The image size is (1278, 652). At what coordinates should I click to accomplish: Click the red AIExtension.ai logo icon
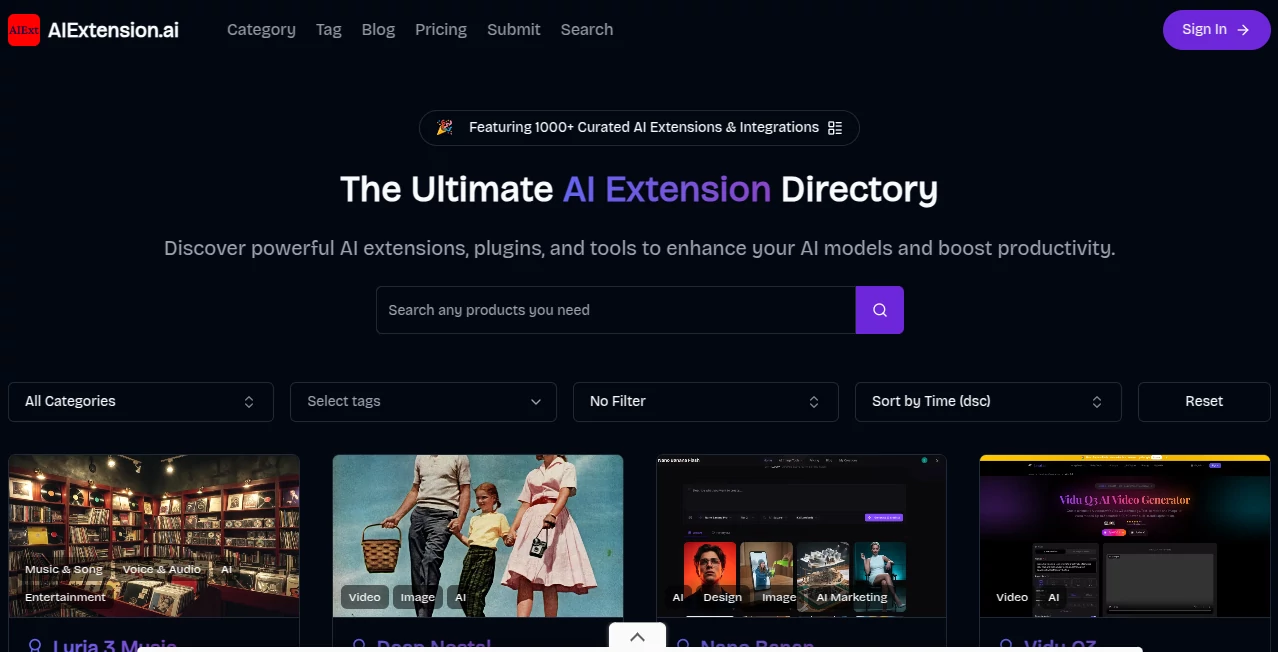click(23, 30)
